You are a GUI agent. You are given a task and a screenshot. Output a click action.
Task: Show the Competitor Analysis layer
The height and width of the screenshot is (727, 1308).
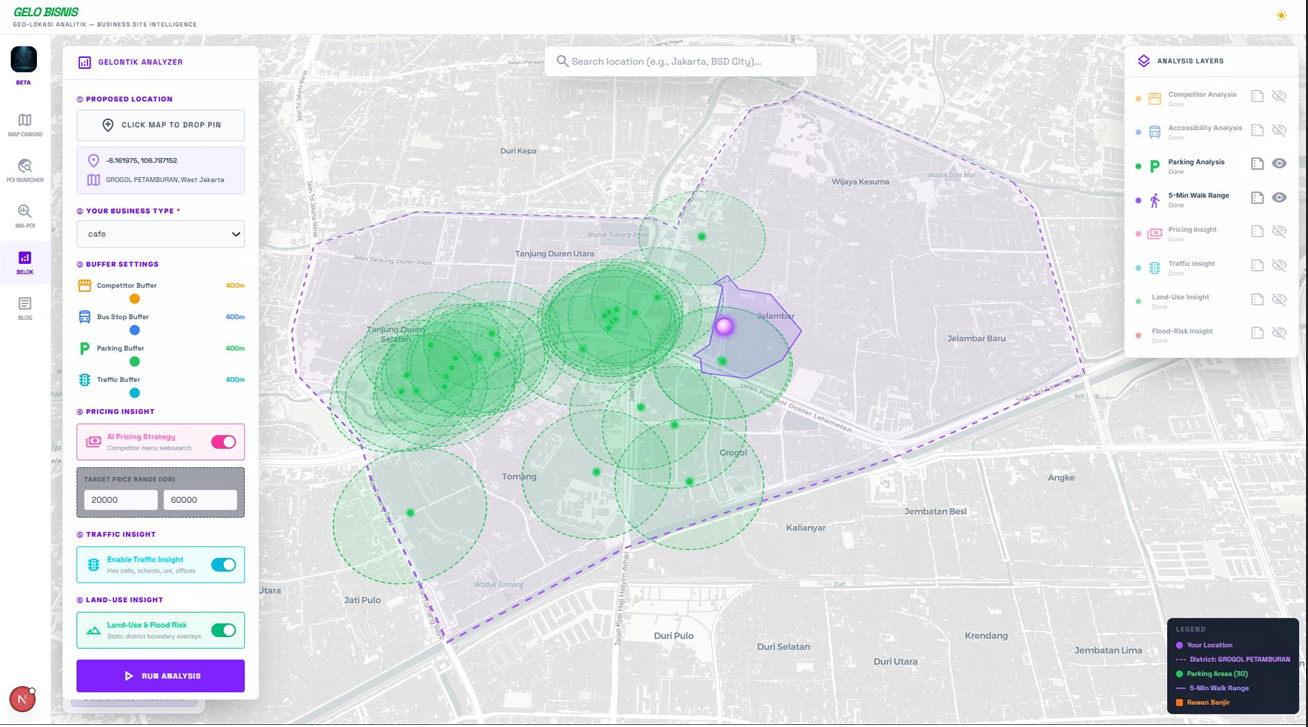(1279, 96)
